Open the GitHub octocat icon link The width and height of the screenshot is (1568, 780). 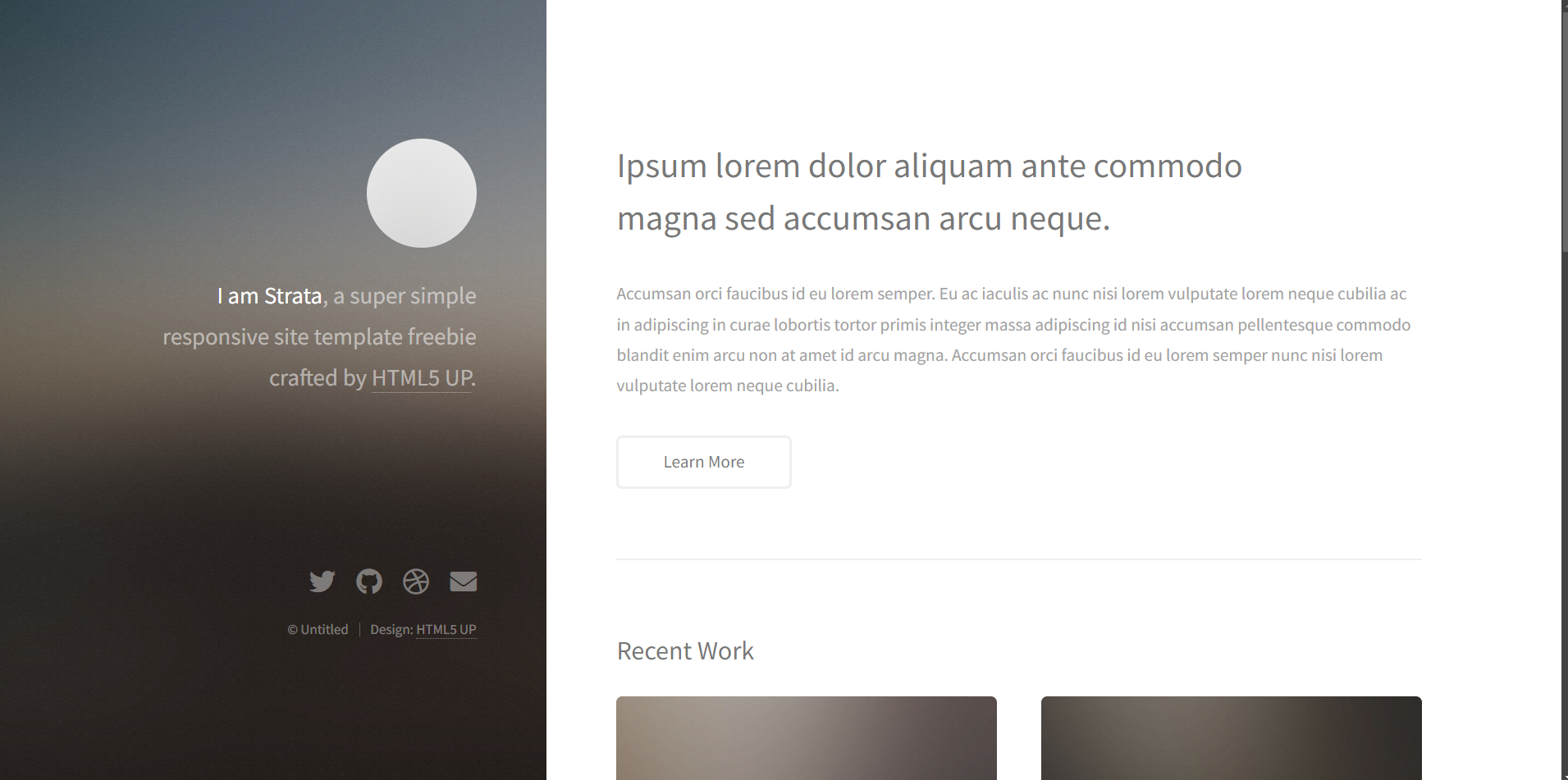pyautogui.click(x=369, y=582)
